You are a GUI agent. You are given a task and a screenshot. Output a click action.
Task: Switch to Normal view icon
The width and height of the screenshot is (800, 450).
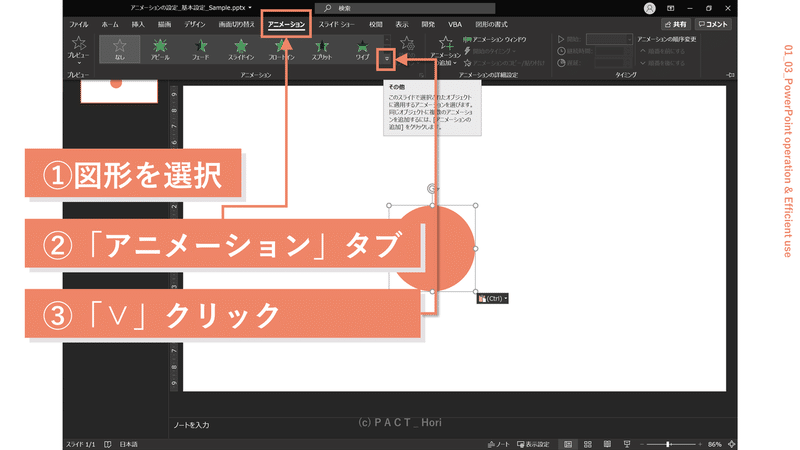568,444
